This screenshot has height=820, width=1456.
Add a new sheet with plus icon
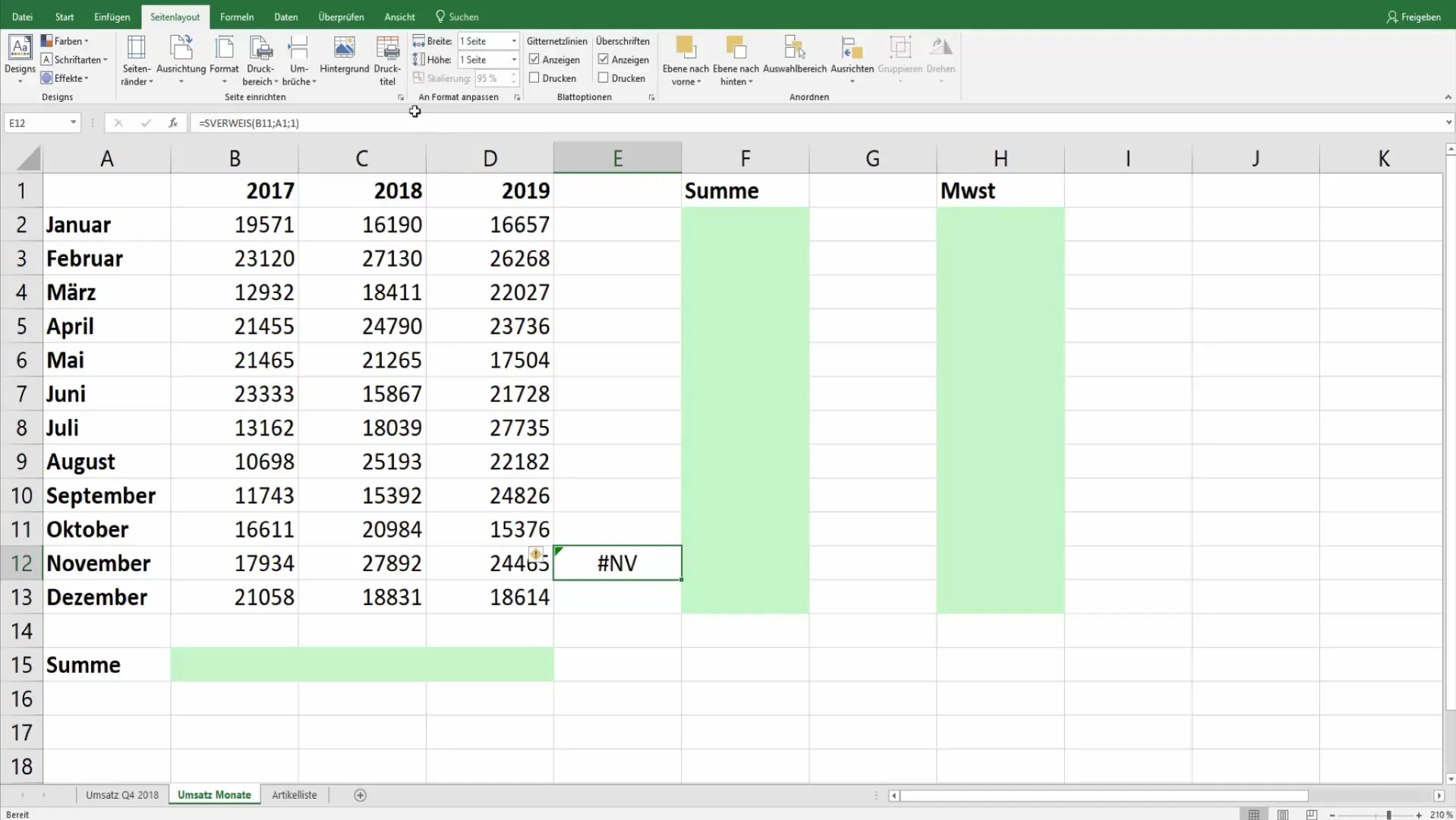361,795
